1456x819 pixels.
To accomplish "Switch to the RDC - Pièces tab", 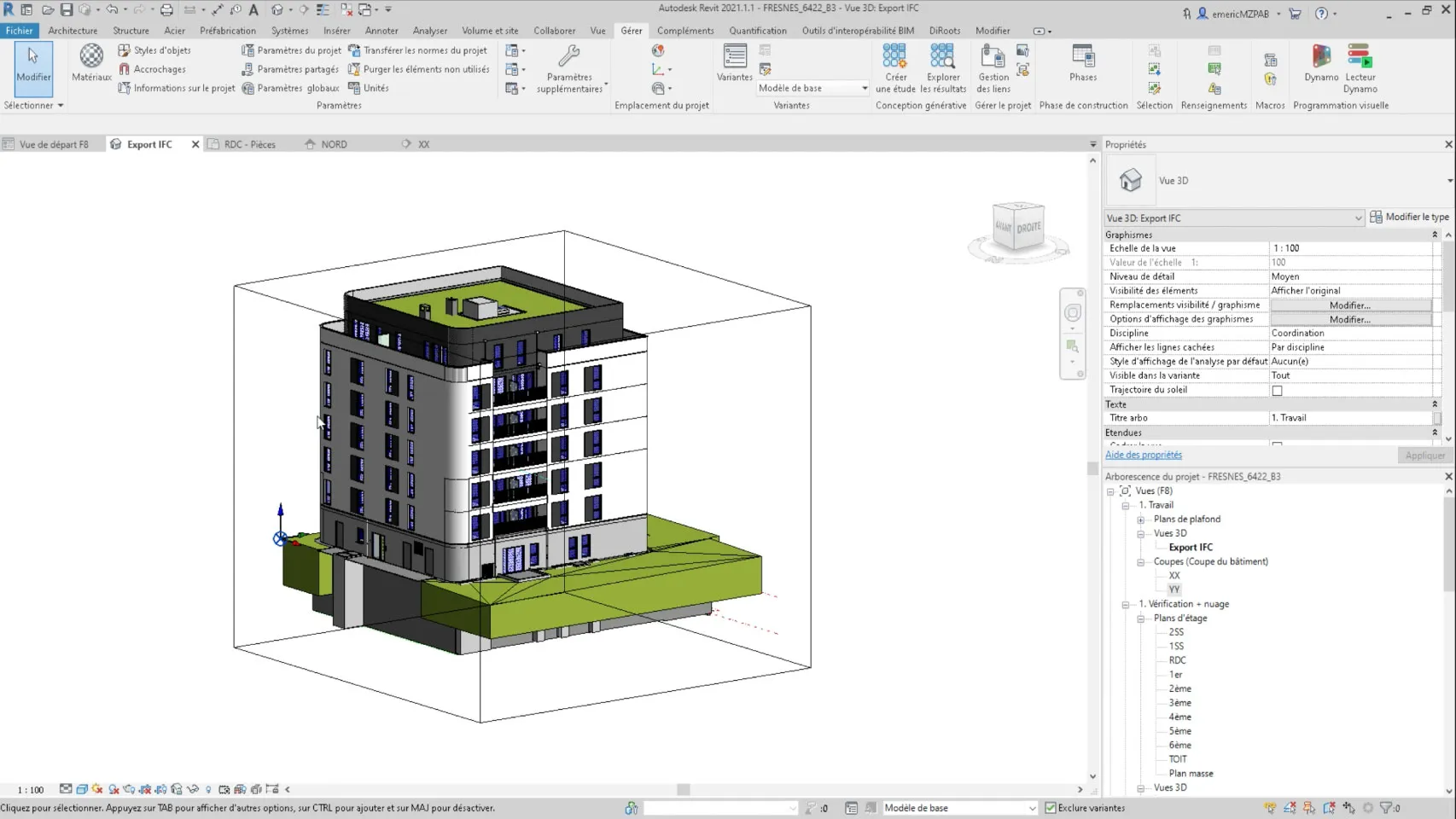I will pos(248,143).
